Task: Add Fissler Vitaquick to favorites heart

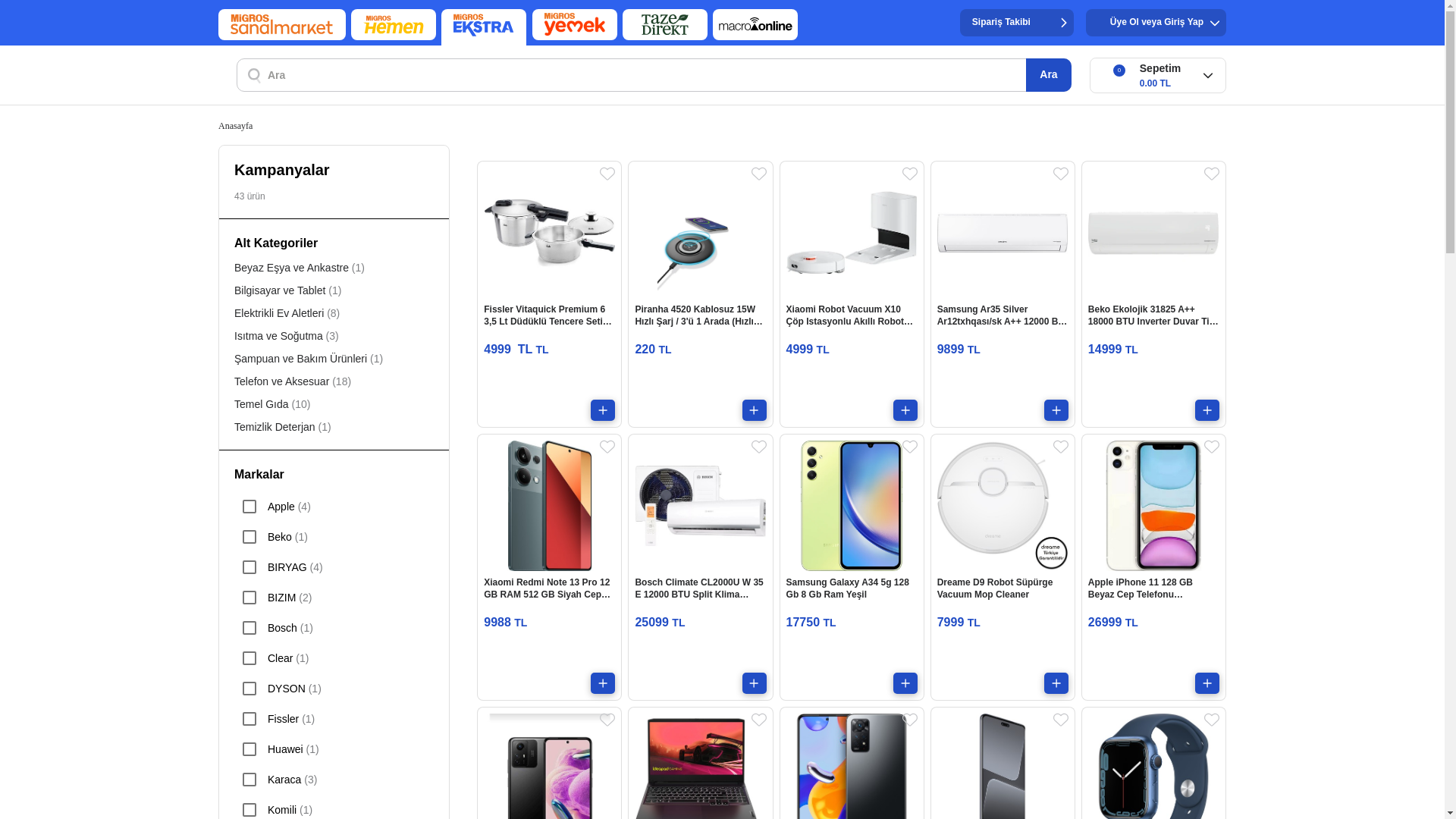Action: point(607,174)
